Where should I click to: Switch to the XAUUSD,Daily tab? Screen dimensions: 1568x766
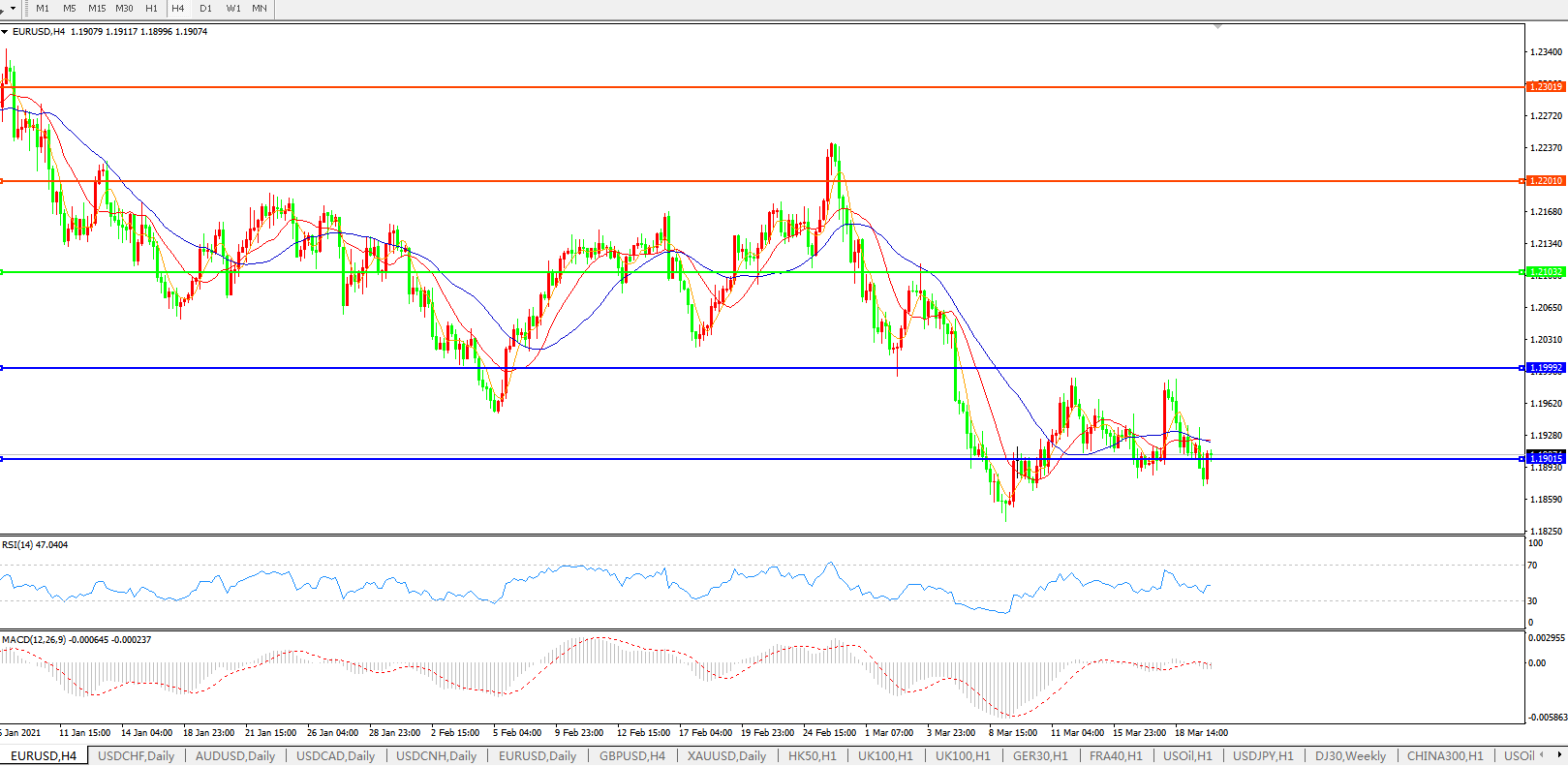pos(726,755)
